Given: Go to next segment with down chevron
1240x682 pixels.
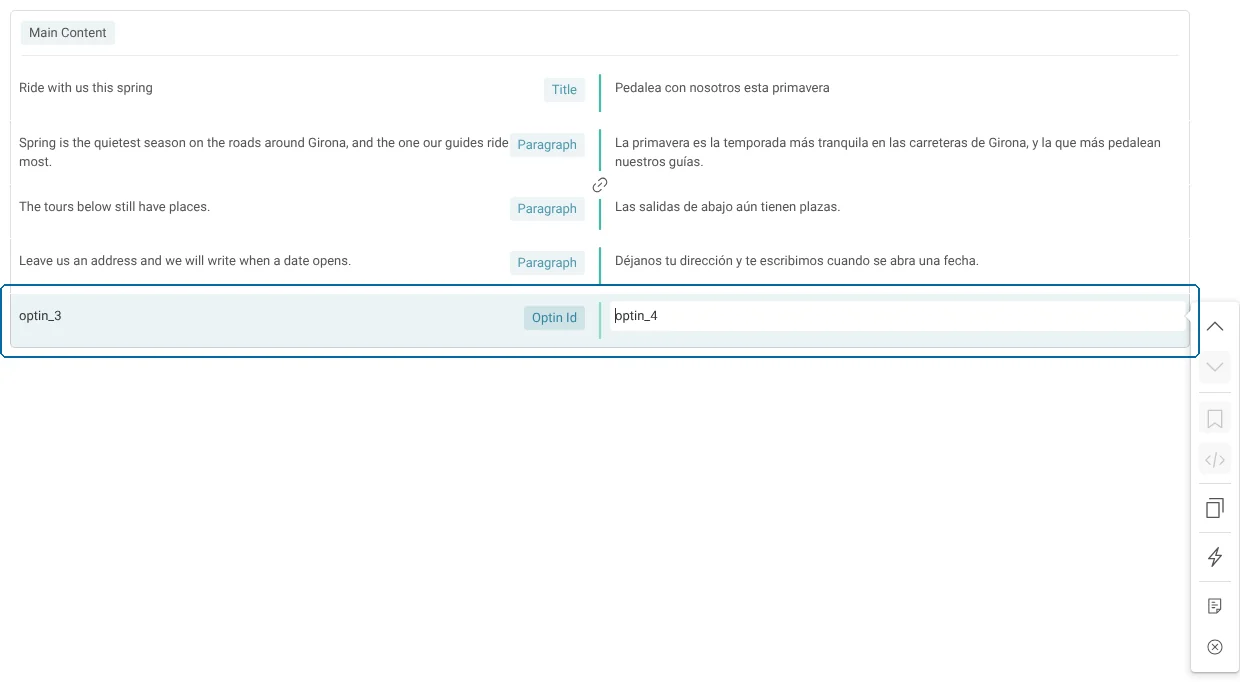Looking at the screenshot, I should 1215,367.
